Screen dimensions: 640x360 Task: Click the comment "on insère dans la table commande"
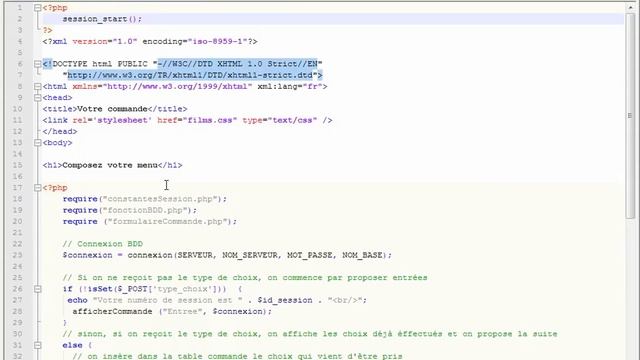[x=237, y=356]
